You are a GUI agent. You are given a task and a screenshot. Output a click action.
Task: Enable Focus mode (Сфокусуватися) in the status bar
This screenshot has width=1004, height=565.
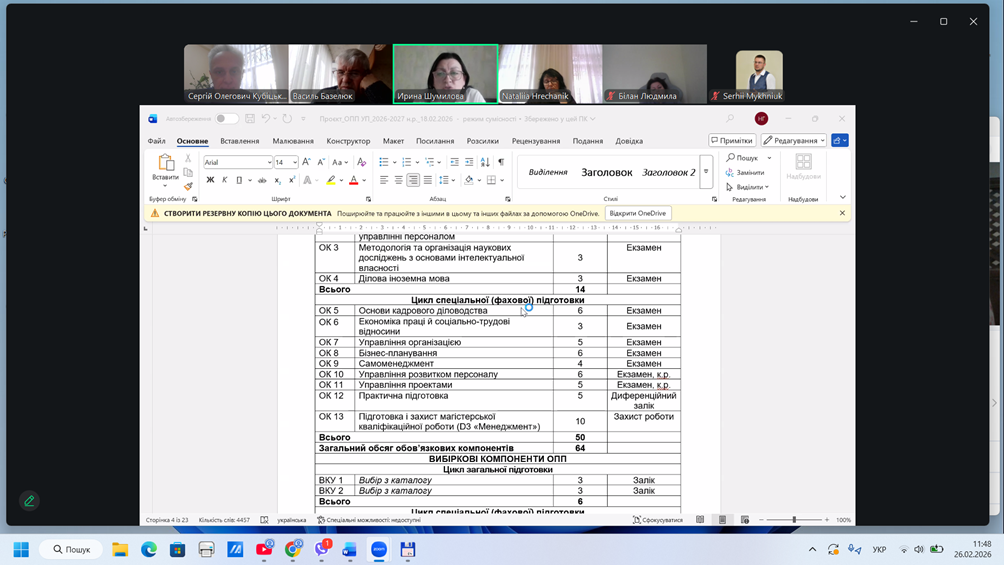tap(658, 520)
